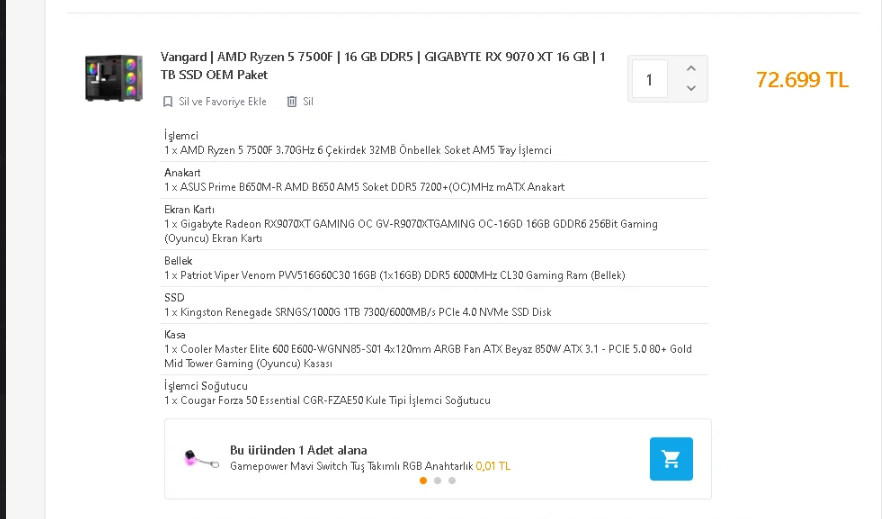Select the first orange carousel dot
The width and height of the screenshot is (882, 519).
(x=423, y=481)
